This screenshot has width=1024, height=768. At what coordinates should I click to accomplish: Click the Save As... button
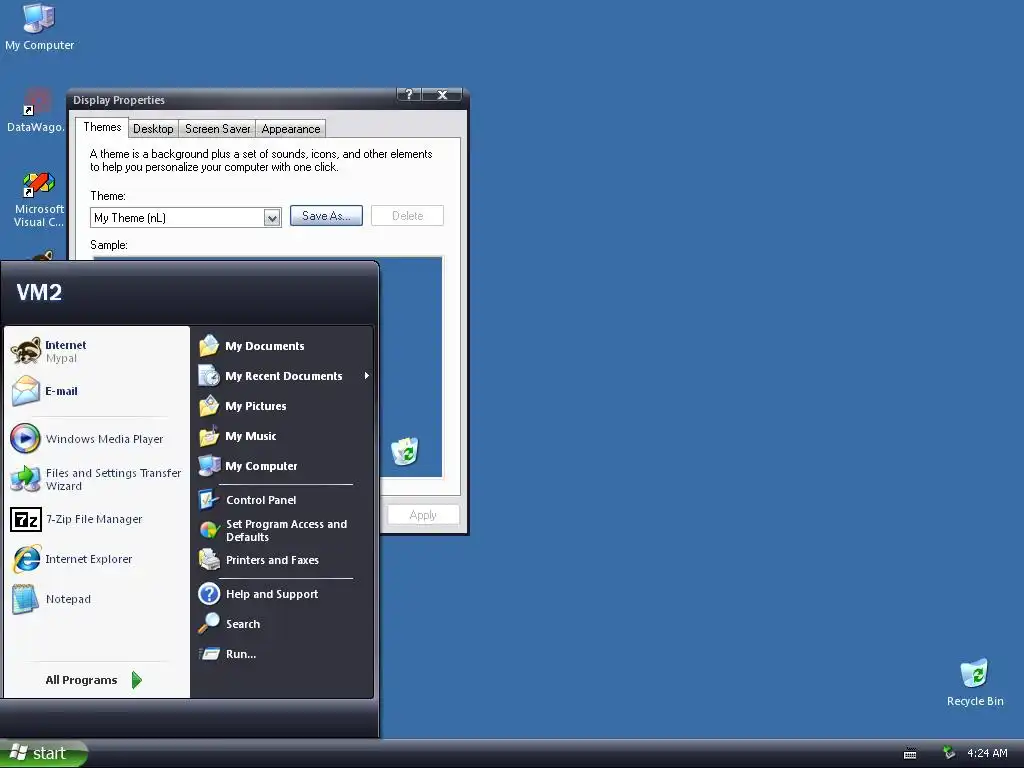click(326, 216)
